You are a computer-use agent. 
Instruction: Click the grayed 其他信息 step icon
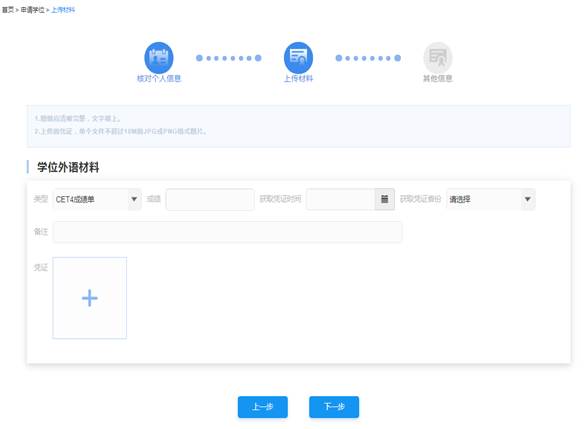pos(438,58)
